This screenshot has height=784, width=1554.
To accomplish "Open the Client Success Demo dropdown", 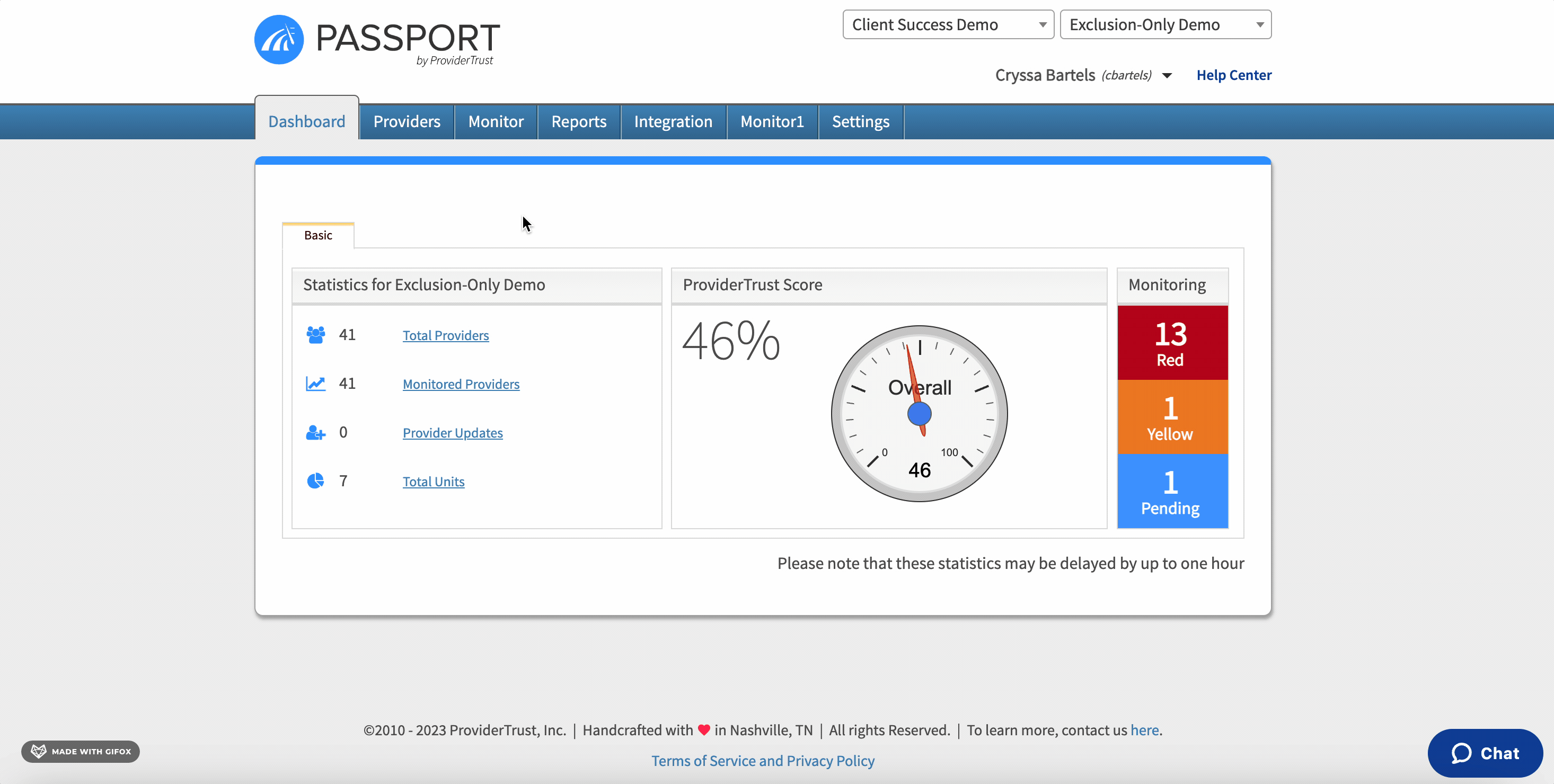I will click(x=948, y=25).
